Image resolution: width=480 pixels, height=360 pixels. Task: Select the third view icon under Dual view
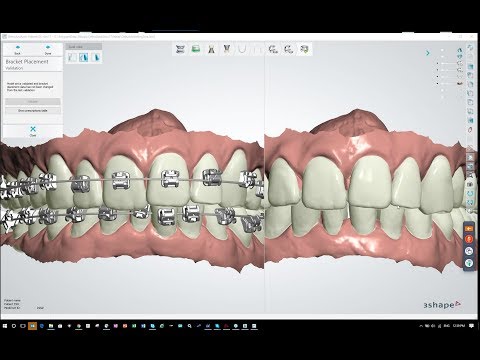(x=96, y=57)
